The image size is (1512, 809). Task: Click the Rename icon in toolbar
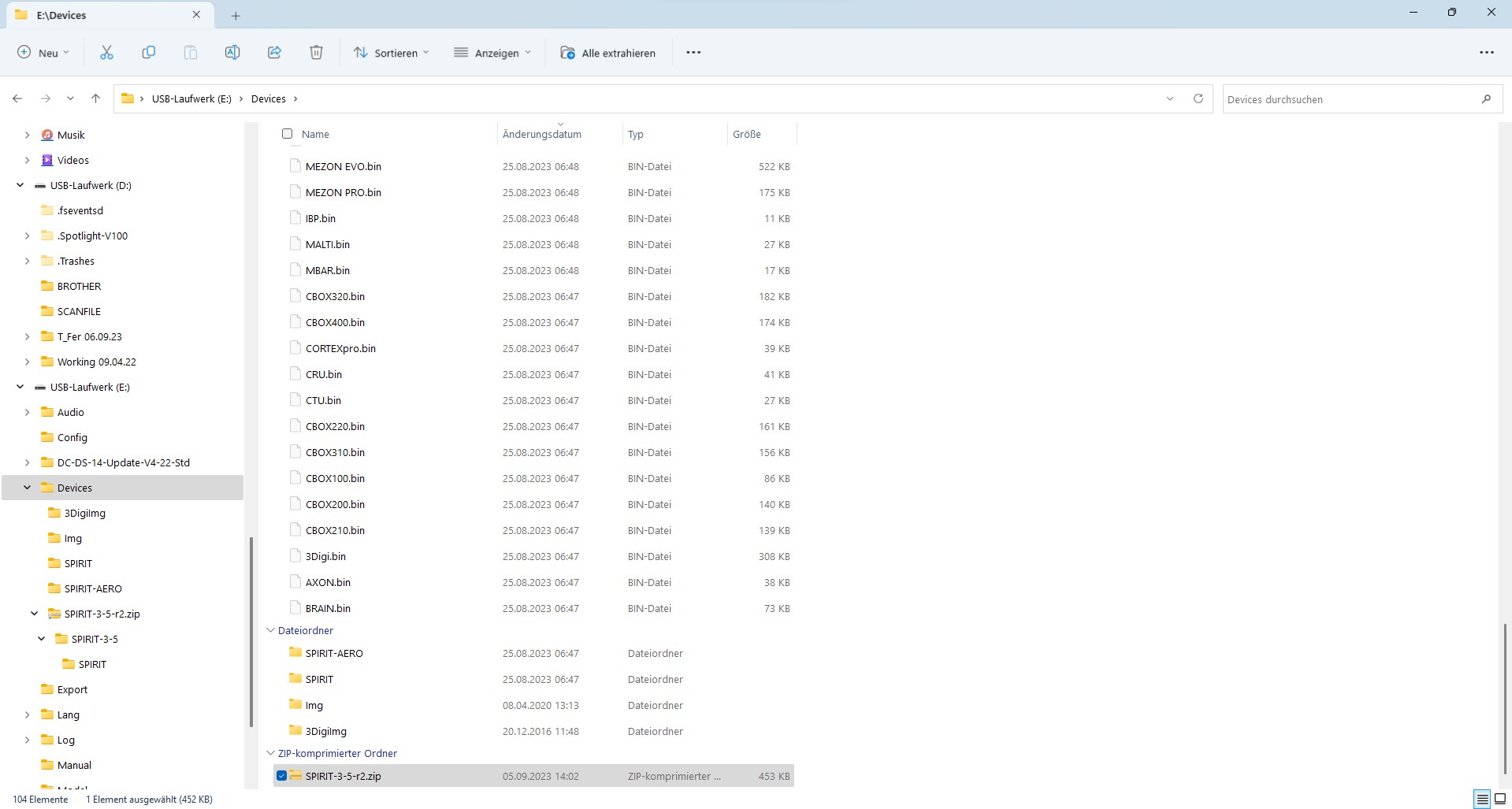(232, 53)
